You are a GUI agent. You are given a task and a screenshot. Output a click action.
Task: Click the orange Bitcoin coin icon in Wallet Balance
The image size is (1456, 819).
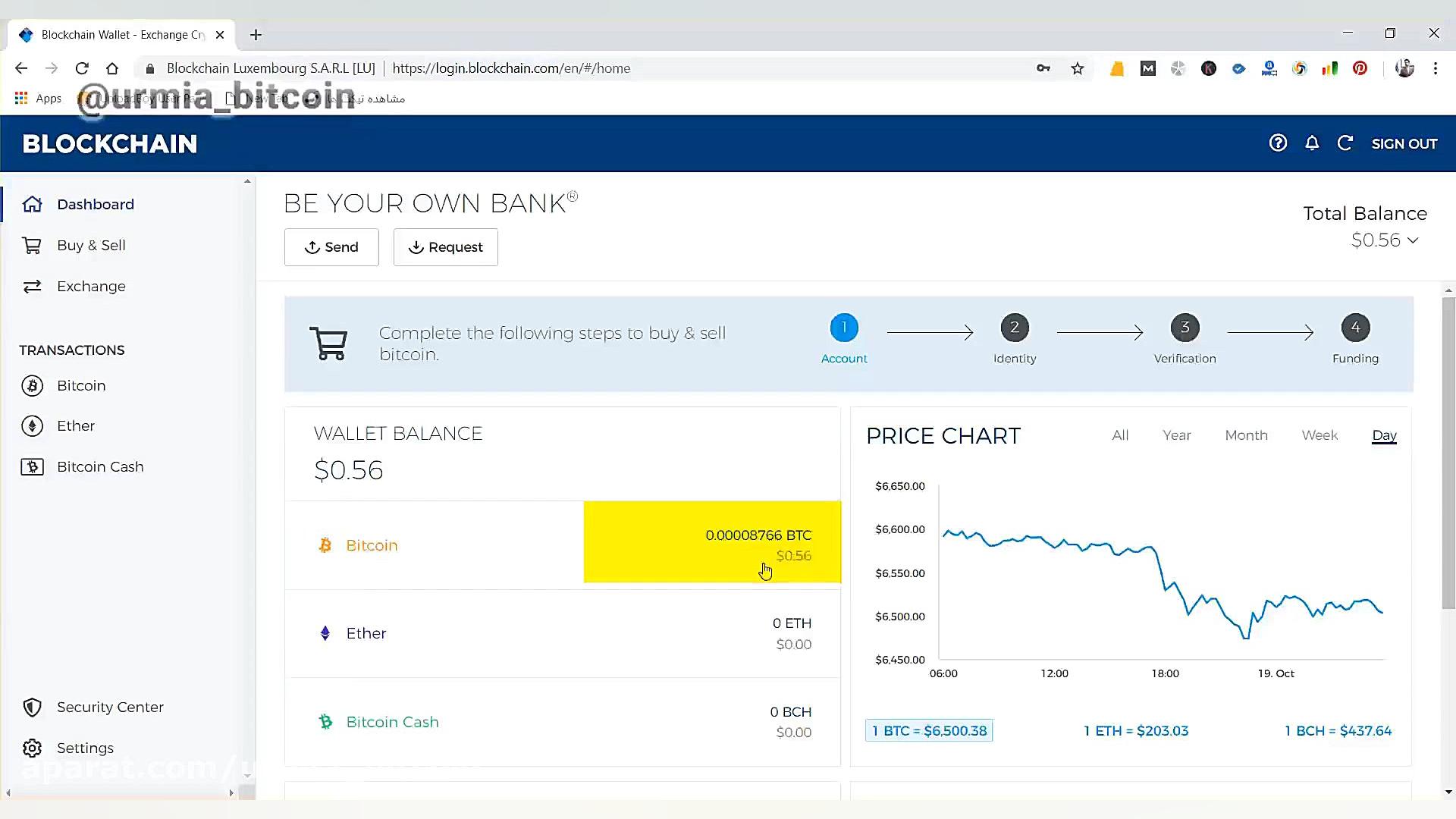(x=325, y=545)
